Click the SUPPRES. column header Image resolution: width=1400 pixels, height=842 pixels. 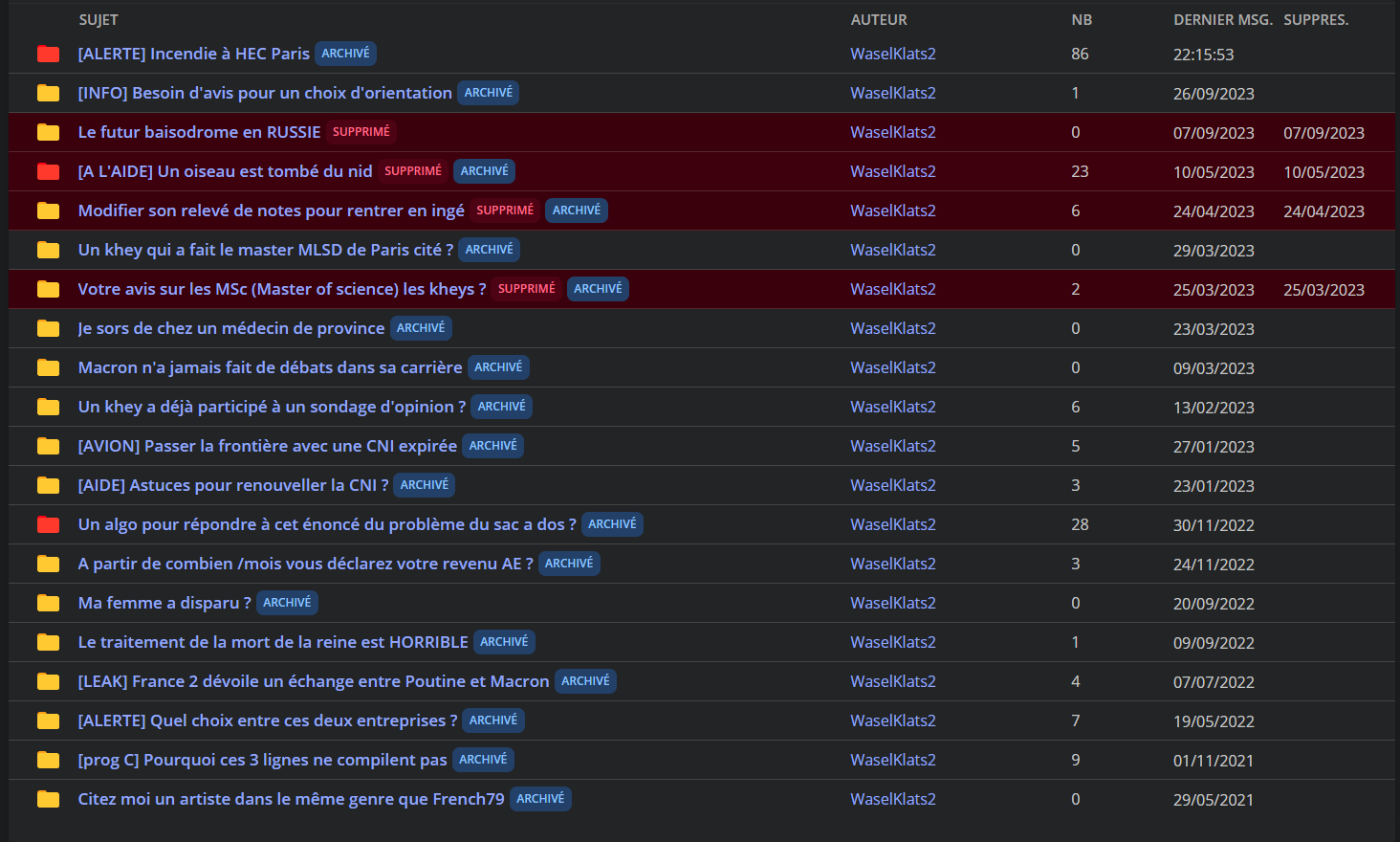click(x=1316, y=20)
